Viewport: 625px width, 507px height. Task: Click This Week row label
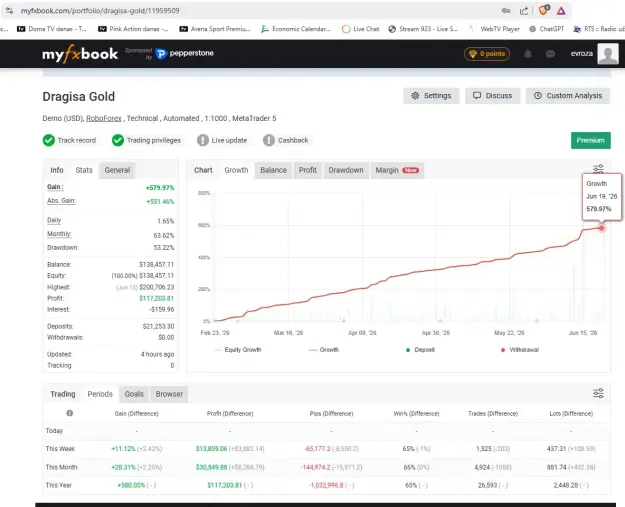pos(60,449)
